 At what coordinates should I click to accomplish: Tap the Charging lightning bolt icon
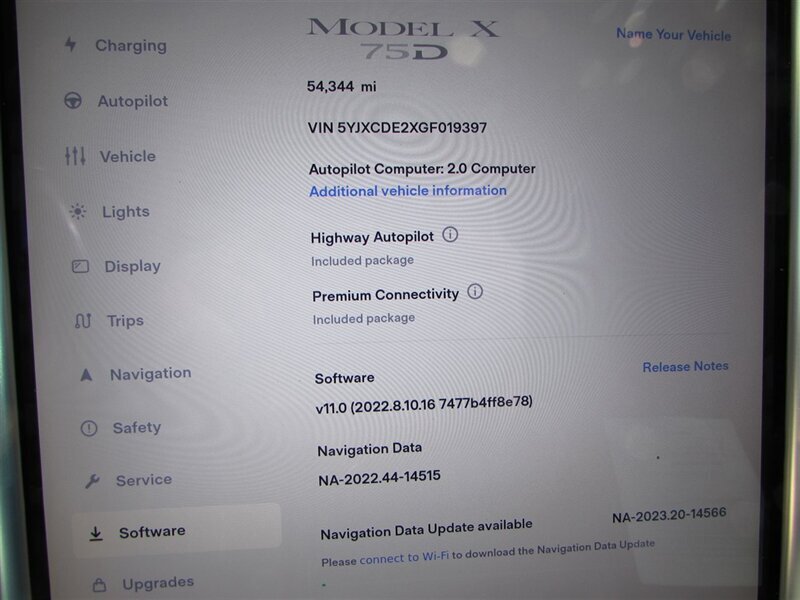click(70, 44)
